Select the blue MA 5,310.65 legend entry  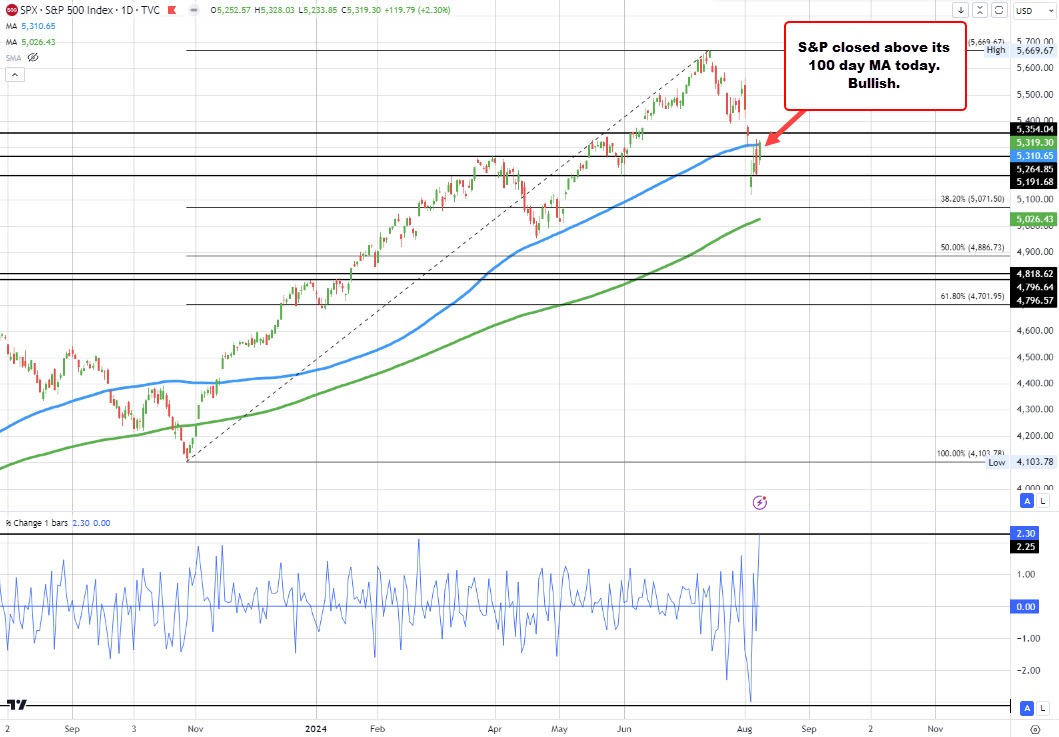tap(31, 26)
